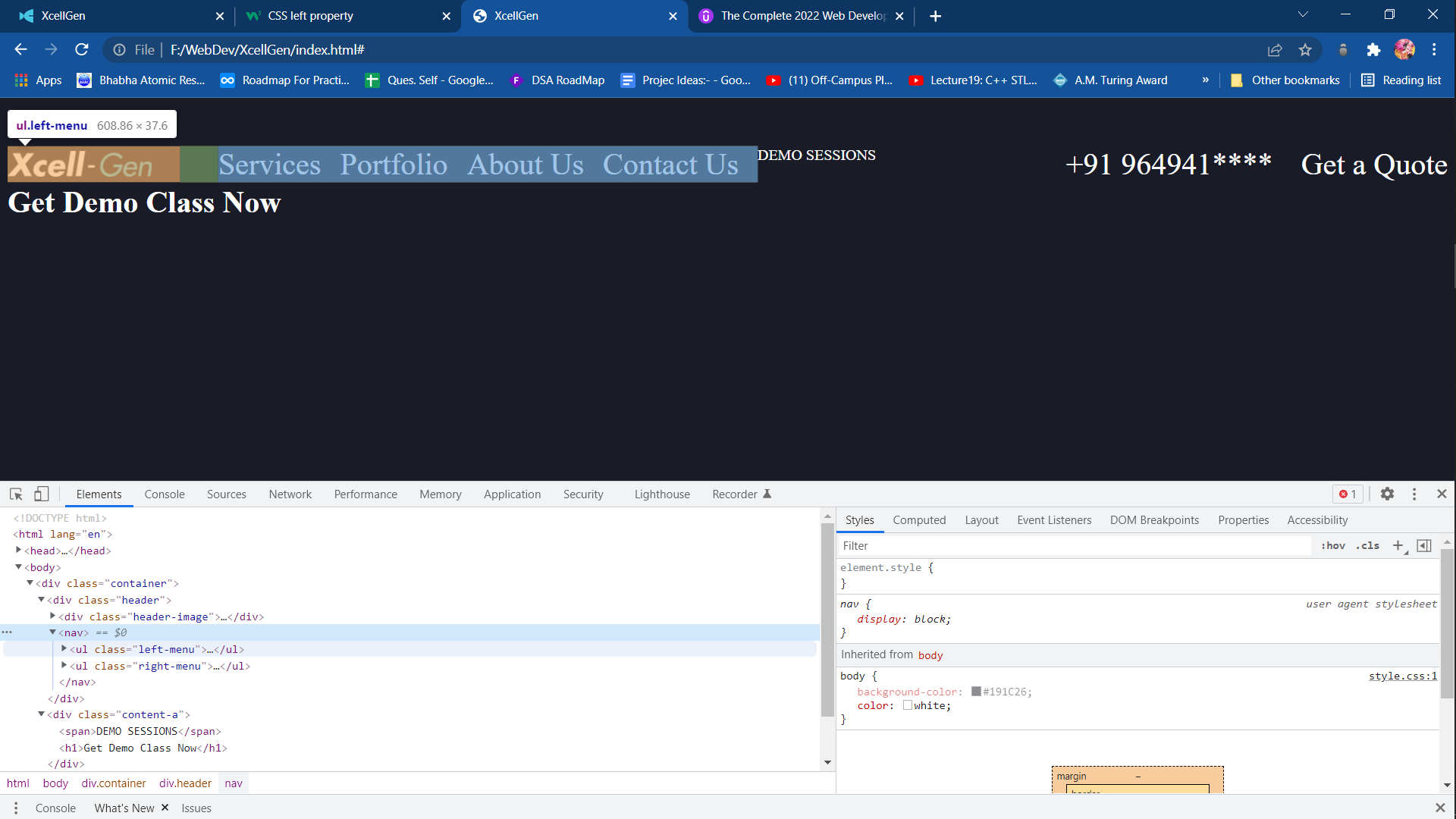The width and height of the screenshot is (1456, 819).
Task: Reload the current page
Action: 82,49
